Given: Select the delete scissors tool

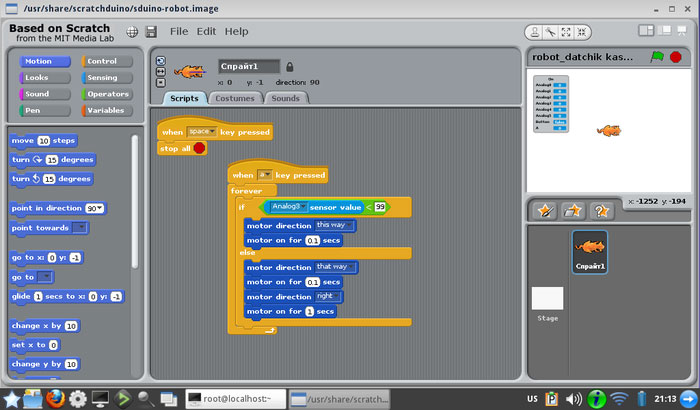Looking at the screenshot, I should [x=550, y=32].
